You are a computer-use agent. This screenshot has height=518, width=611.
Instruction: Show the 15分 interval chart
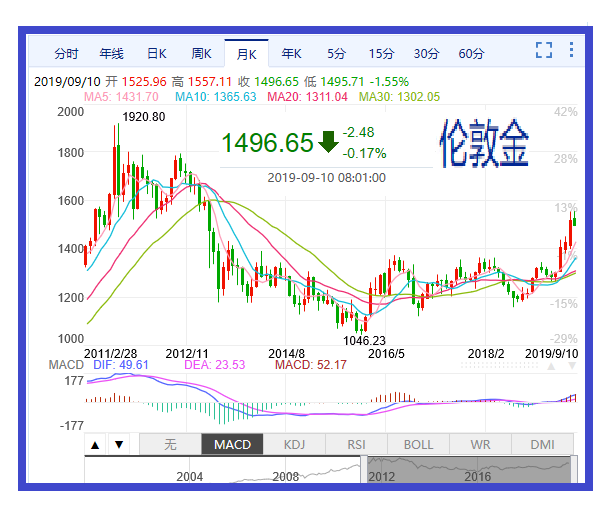[382, 53]
